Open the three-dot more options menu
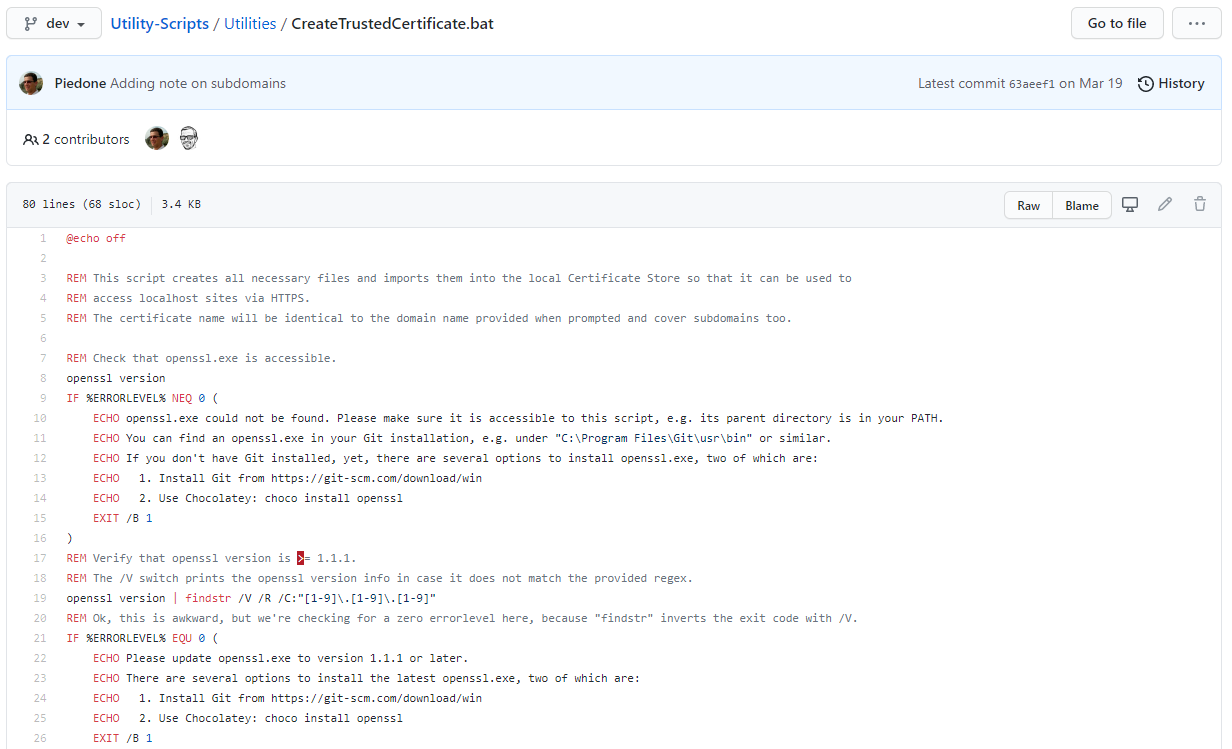The image size is (1232, 749). coord(1197,23)
